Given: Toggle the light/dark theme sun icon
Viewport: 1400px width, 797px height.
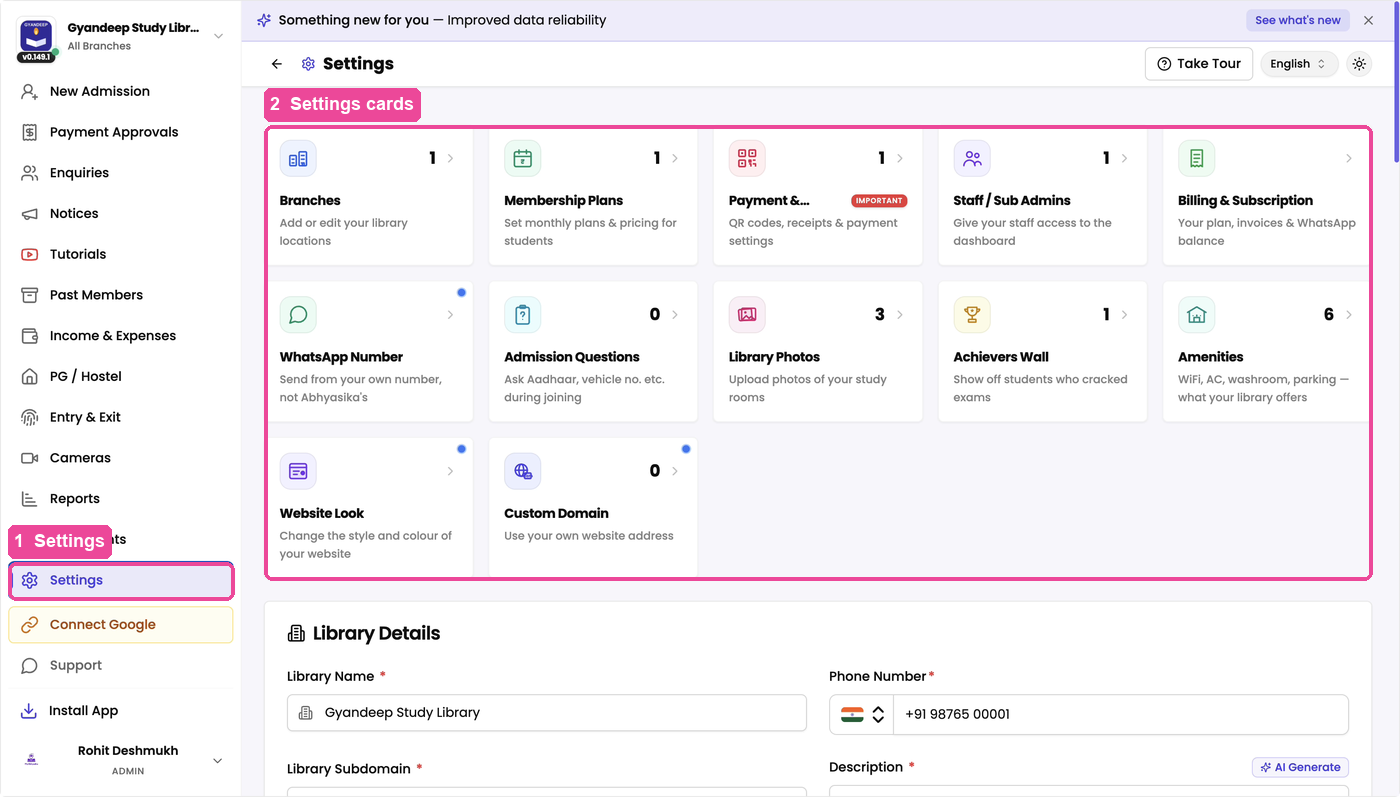Looking at the screenshot, I should 1359,64.
